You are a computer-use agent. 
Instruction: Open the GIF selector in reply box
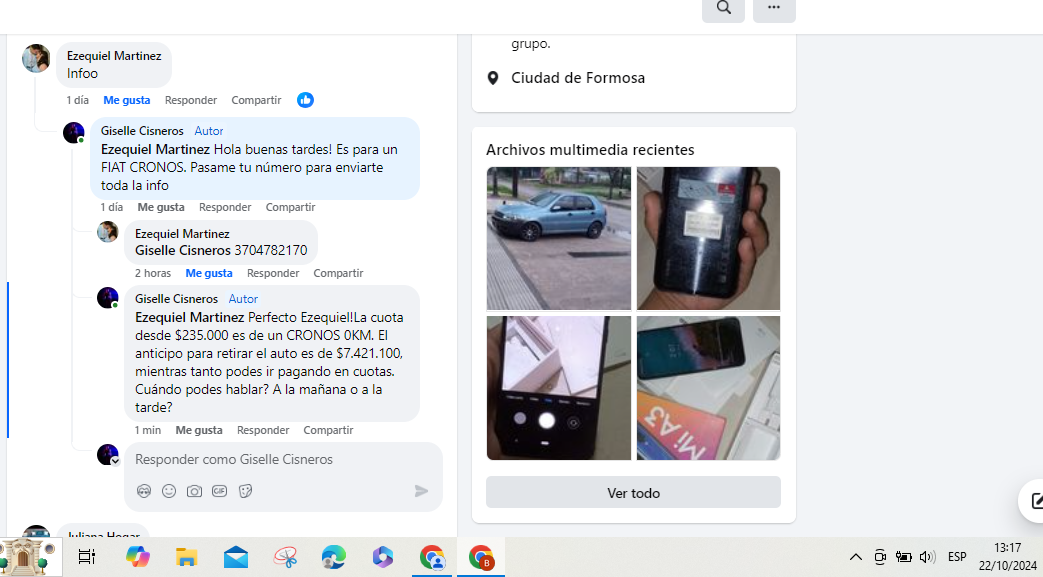coord(220,491)
